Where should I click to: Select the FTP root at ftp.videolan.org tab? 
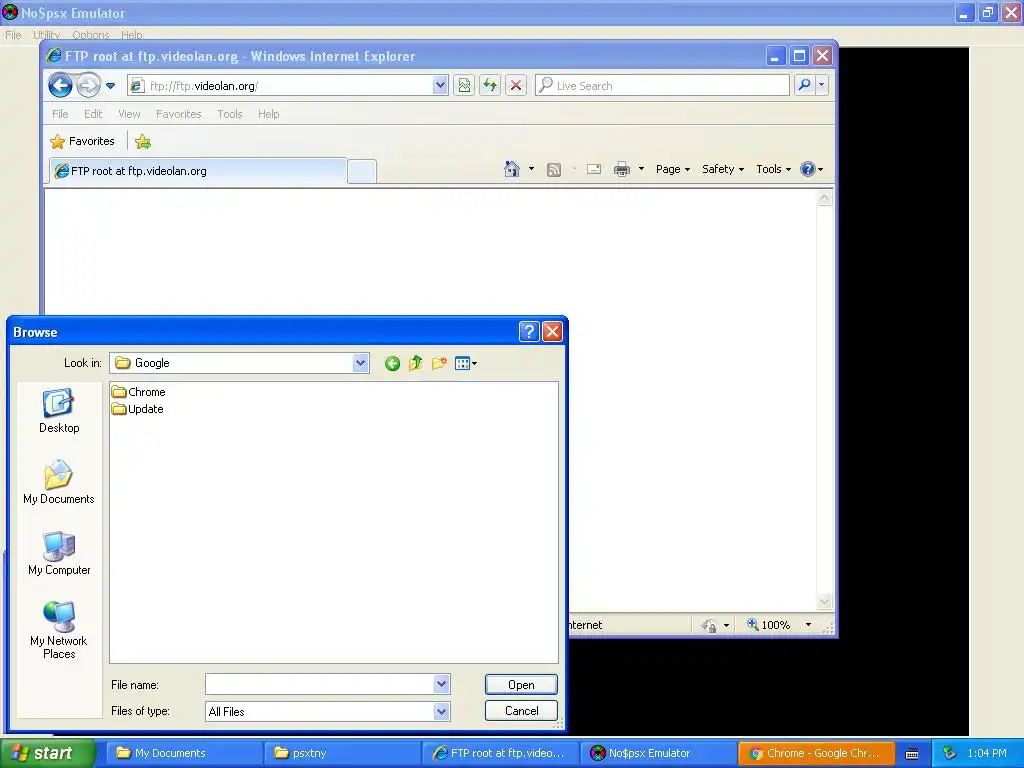[x=198, y=171]
